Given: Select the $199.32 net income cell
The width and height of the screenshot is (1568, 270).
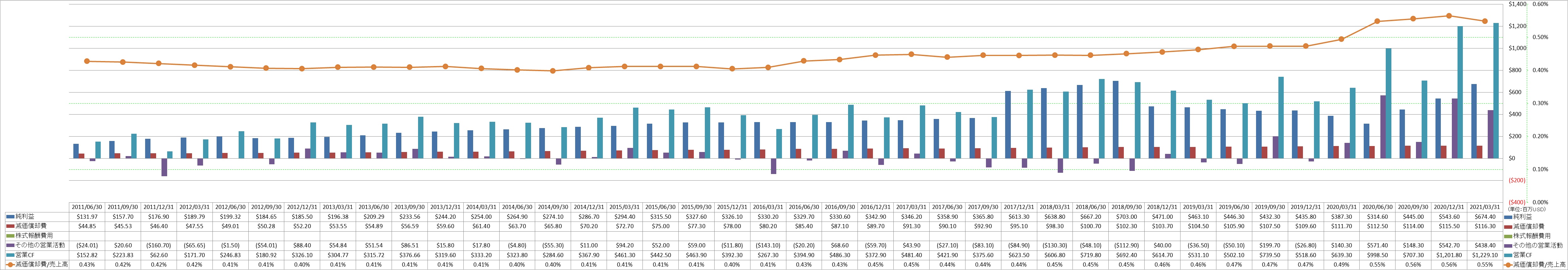Looking at the screenshot, I should tap(231, 217).
